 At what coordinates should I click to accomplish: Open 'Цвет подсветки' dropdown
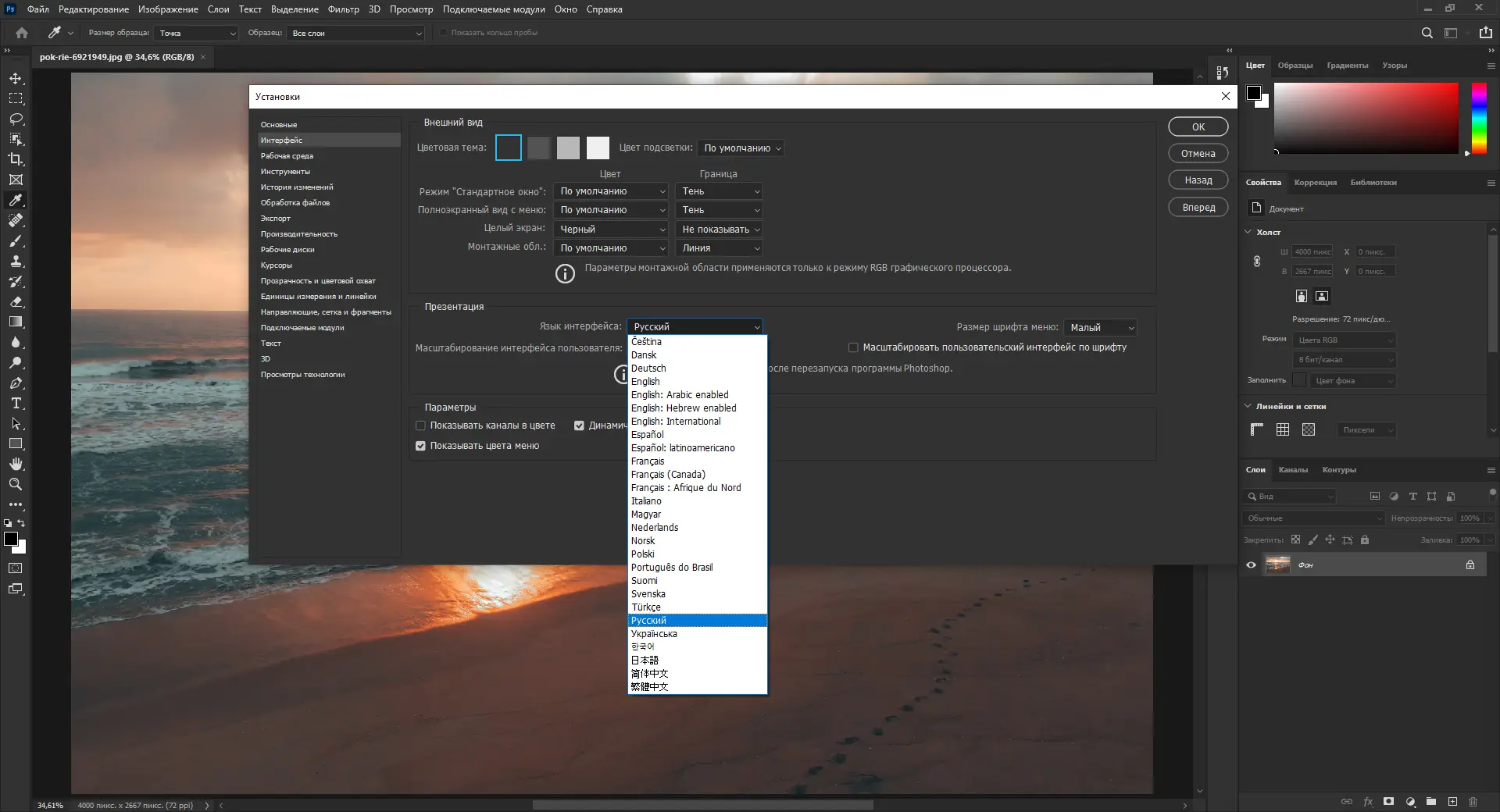741,148
